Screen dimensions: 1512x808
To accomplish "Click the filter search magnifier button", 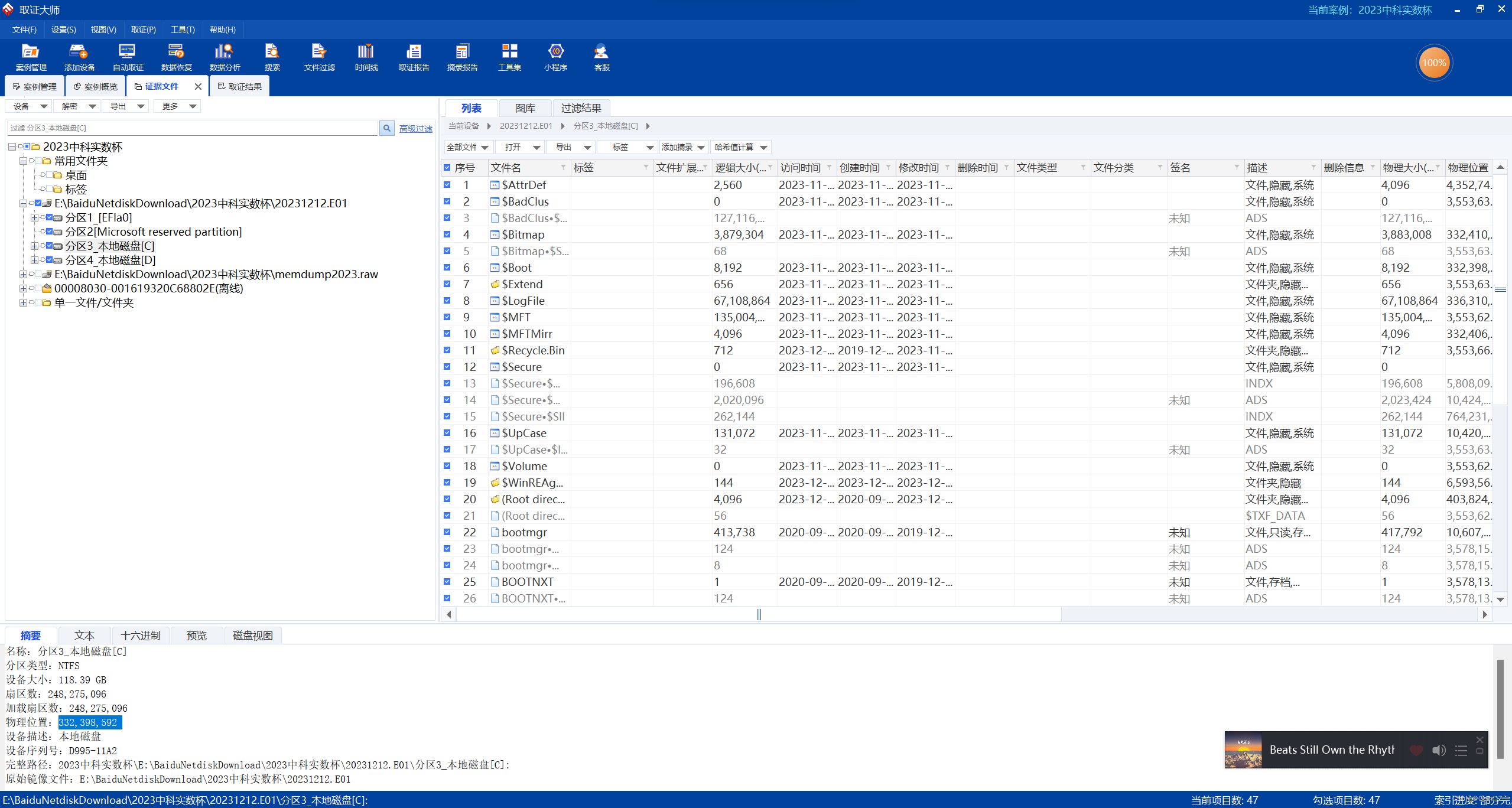I will point(386,128).
